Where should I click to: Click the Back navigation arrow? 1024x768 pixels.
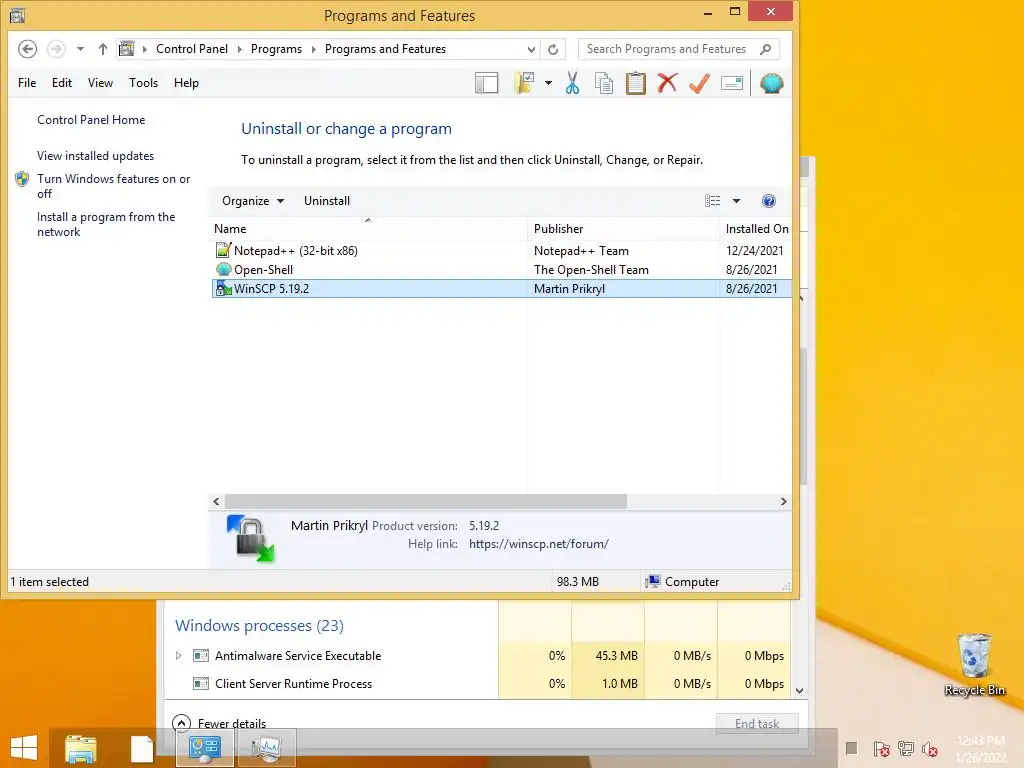tap(27, 49)
